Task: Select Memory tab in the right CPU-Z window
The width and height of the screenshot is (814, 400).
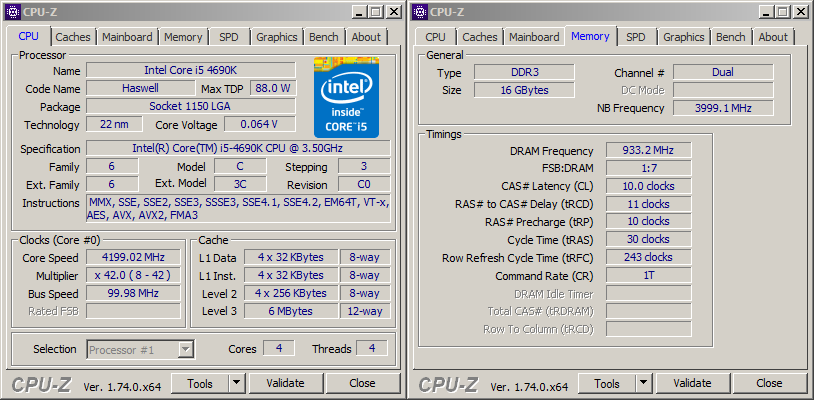Action: coord(590,36)
